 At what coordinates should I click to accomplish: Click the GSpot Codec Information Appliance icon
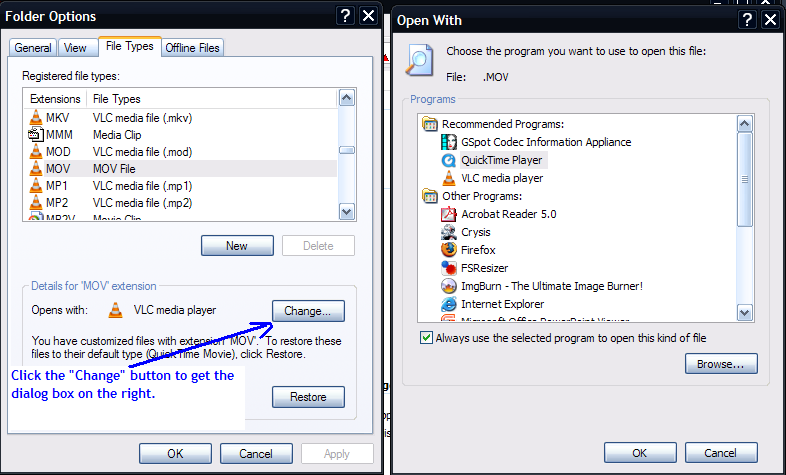(449, 142)
